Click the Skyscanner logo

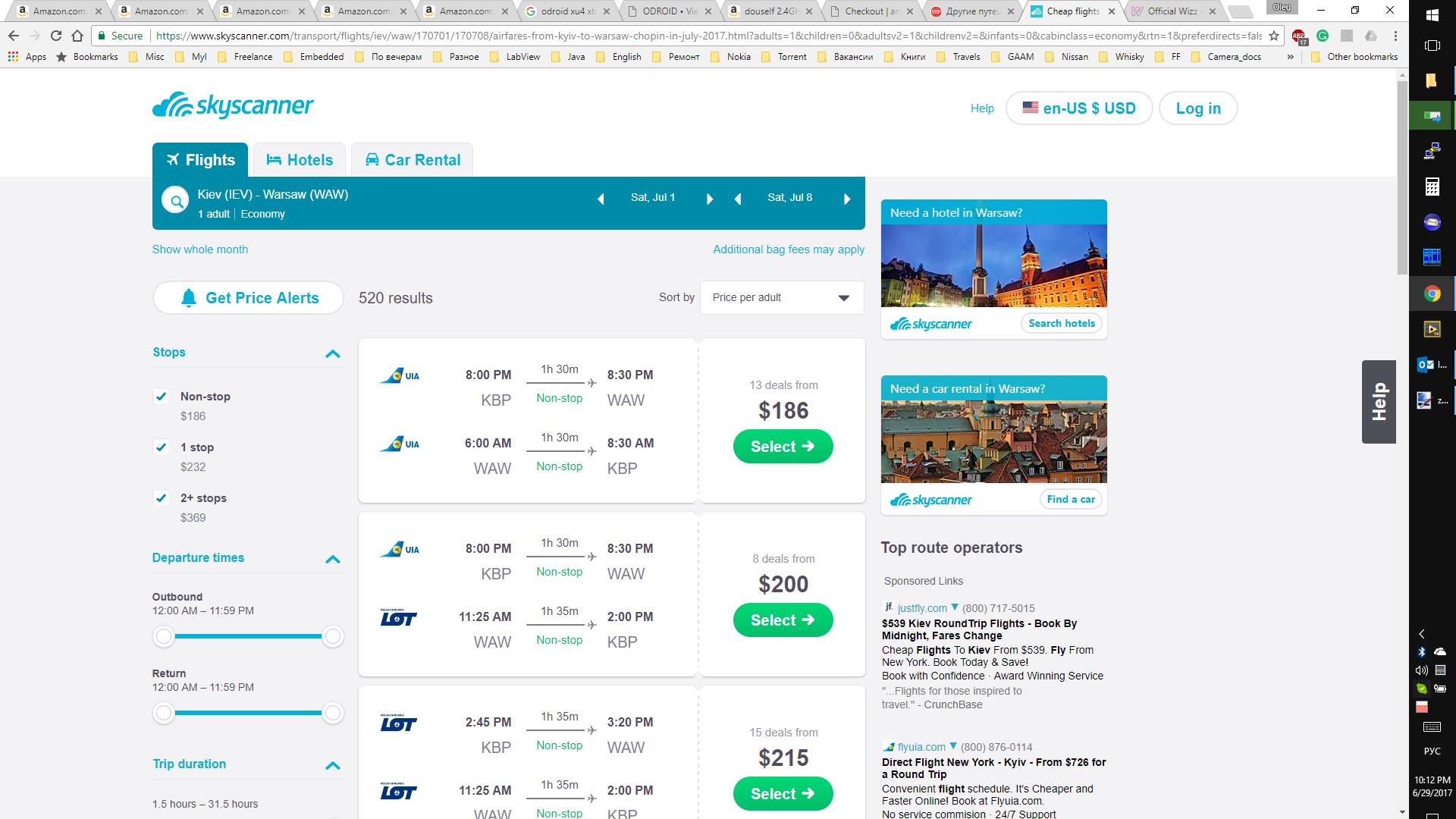(x=233, y=106)
